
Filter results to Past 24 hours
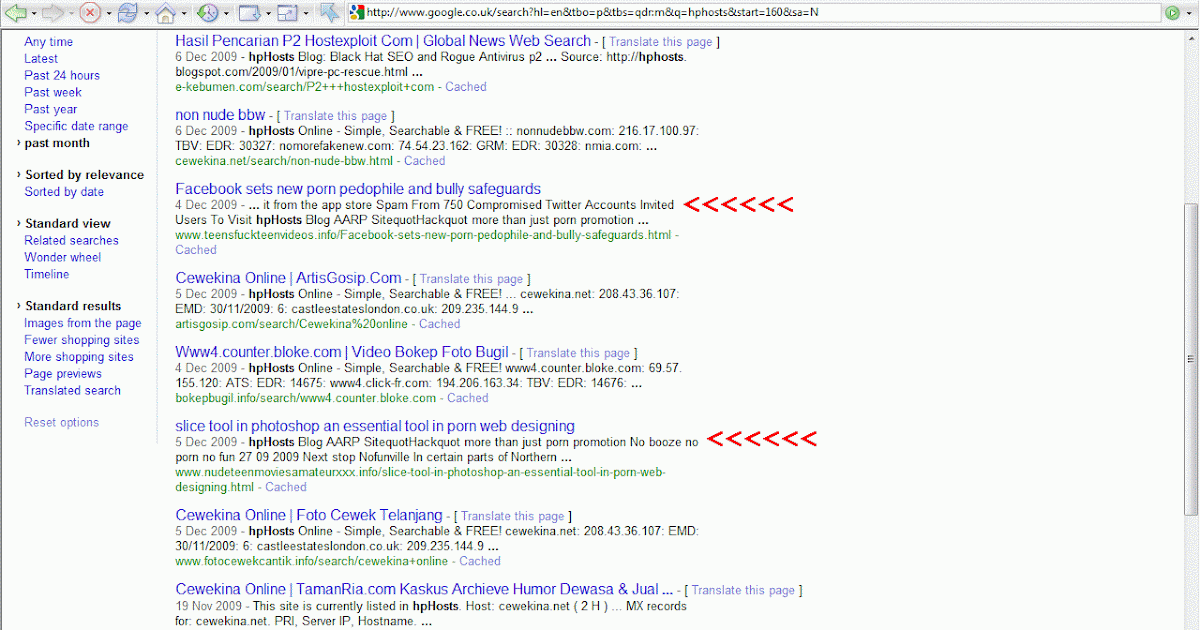pos(62,76)
